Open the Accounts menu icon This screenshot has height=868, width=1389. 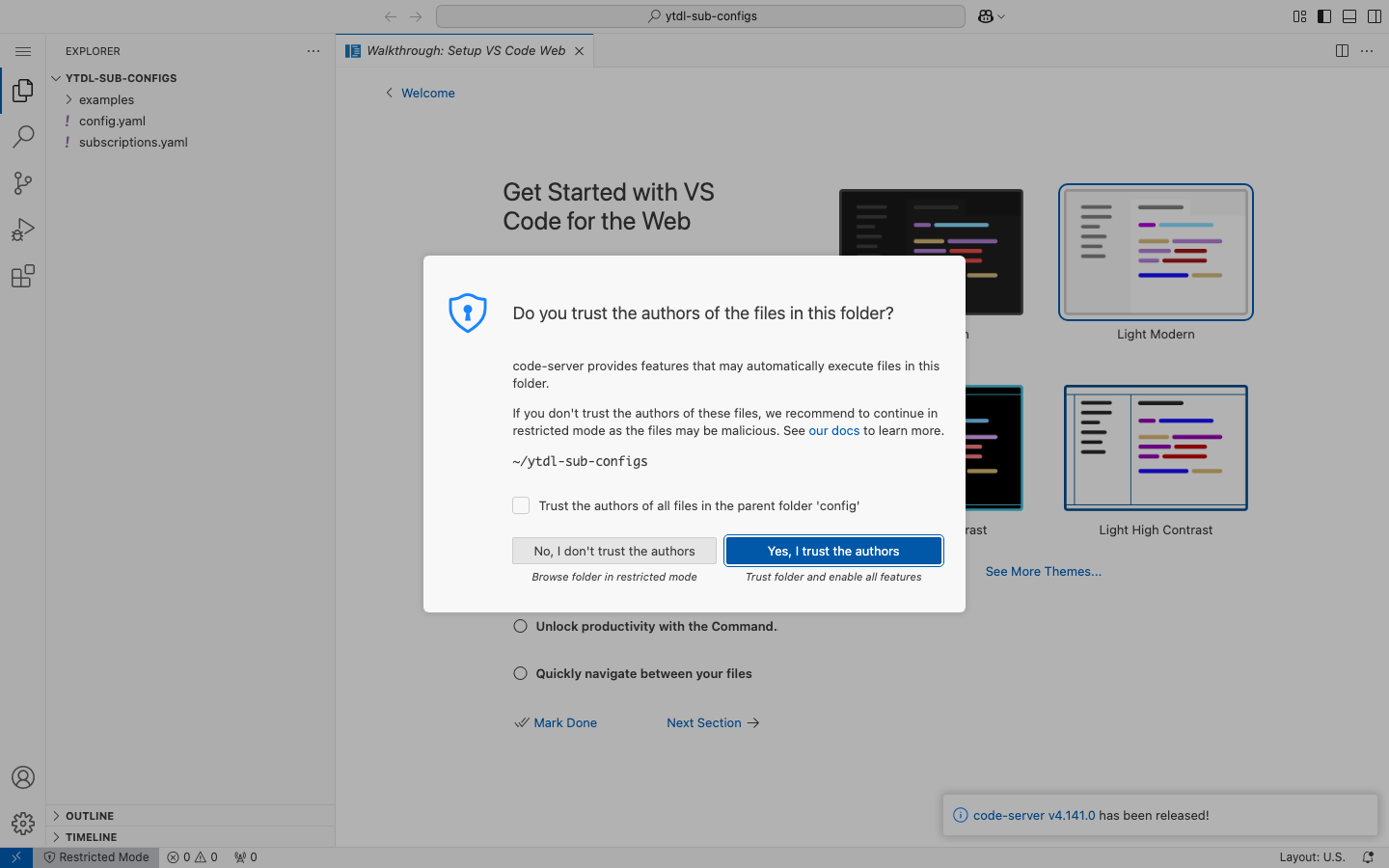(23, 777)
